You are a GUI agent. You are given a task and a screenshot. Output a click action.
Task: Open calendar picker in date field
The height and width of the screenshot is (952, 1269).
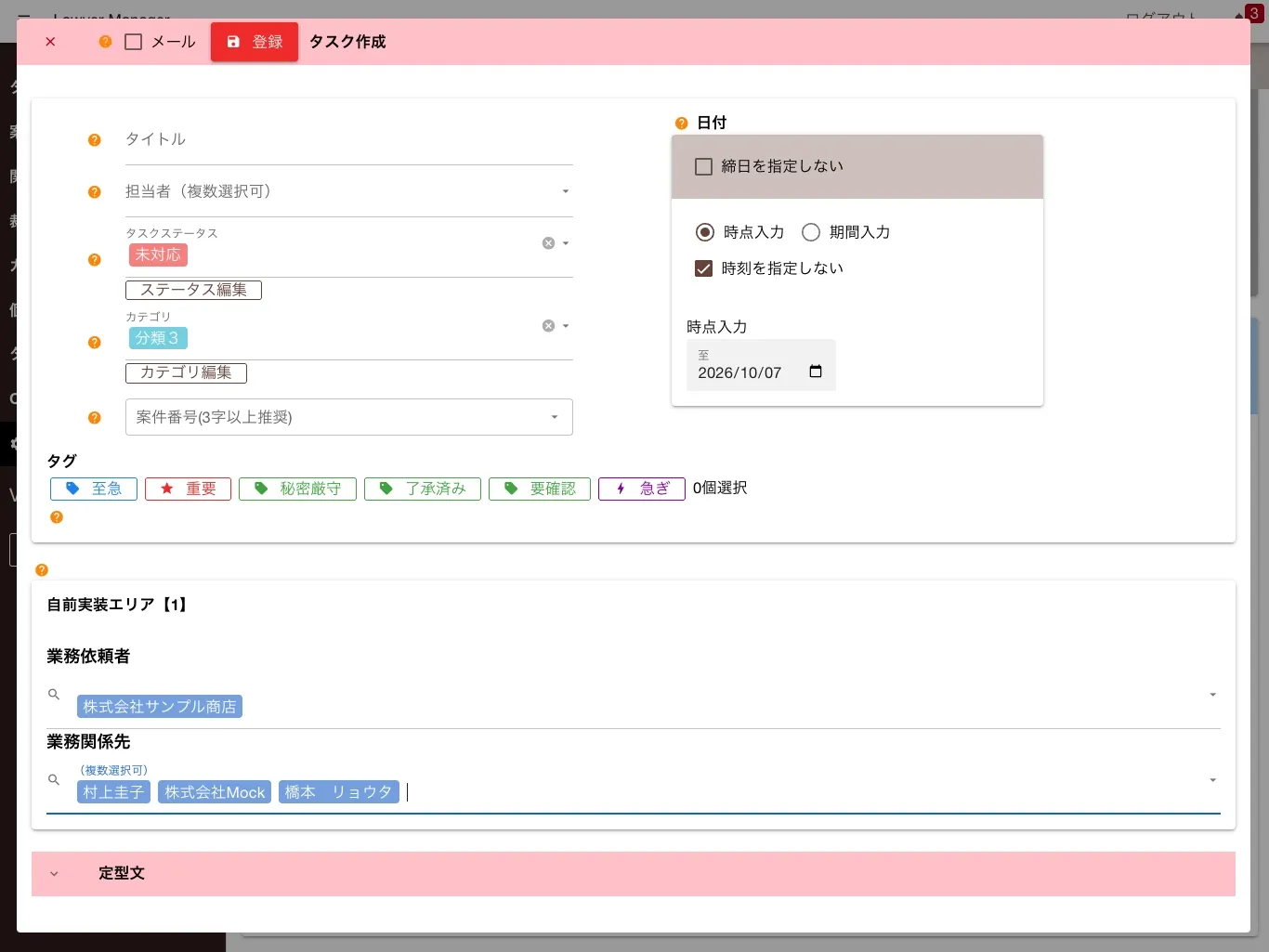816,372
